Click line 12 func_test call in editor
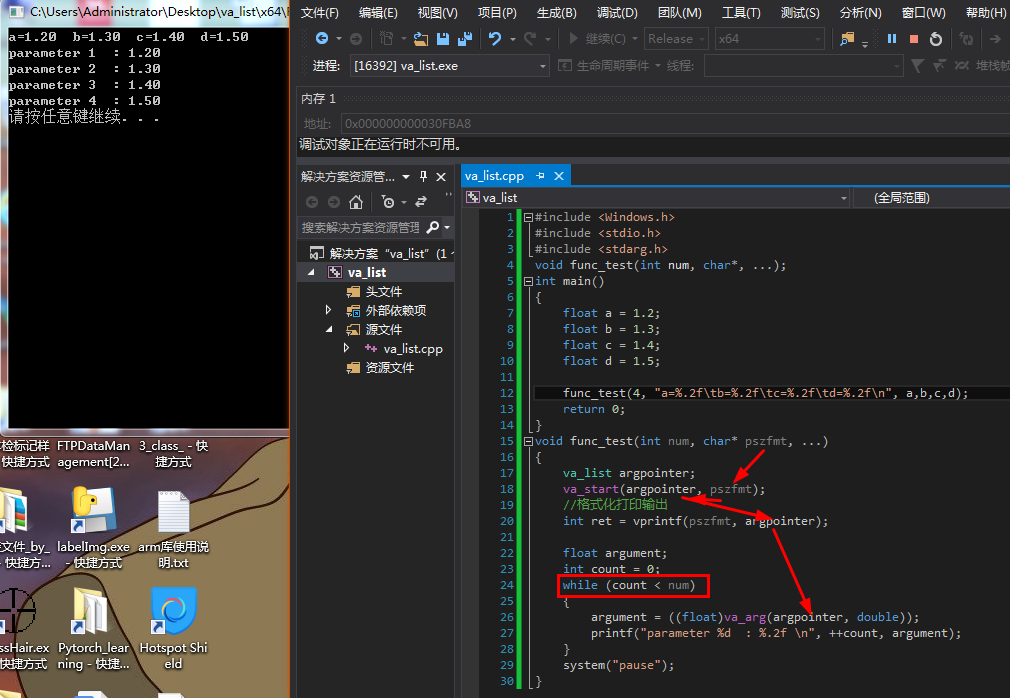This screenshot has width=1010, height=698. click(765, 393)
